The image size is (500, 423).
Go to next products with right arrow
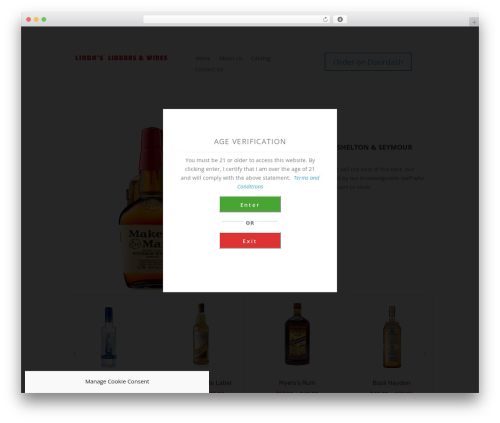point(425,354)
